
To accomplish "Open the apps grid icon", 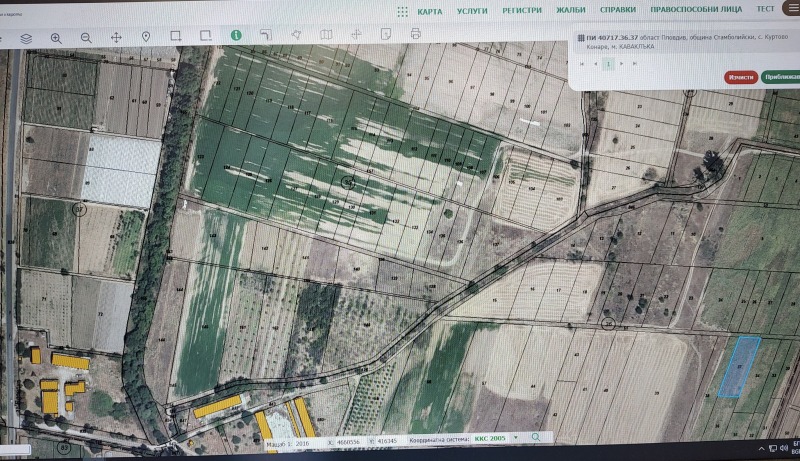I will coord(401,12).
